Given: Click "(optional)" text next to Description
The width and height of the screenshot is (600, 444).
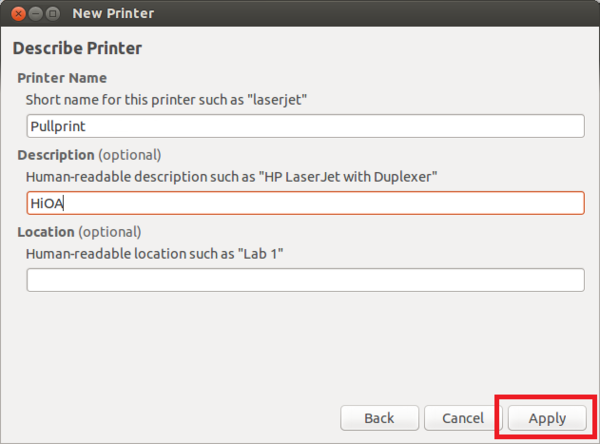Looking at the screenshot, I should pyautogui.click(x=130, y=155).
